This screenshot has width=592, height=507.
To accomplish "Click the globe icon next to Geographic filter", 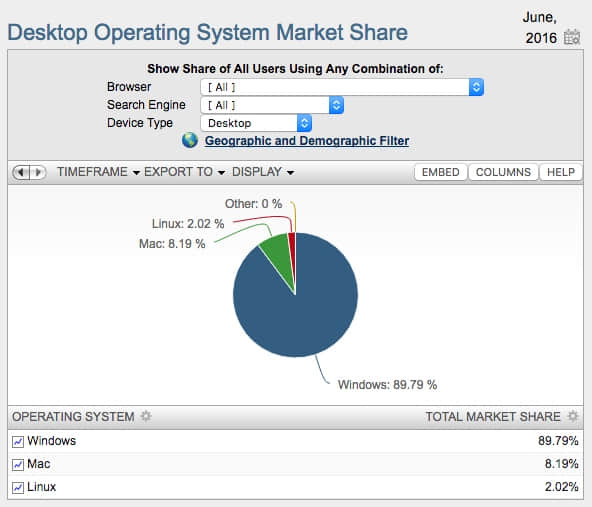I will pyautogui.click(x=190, y=140).
